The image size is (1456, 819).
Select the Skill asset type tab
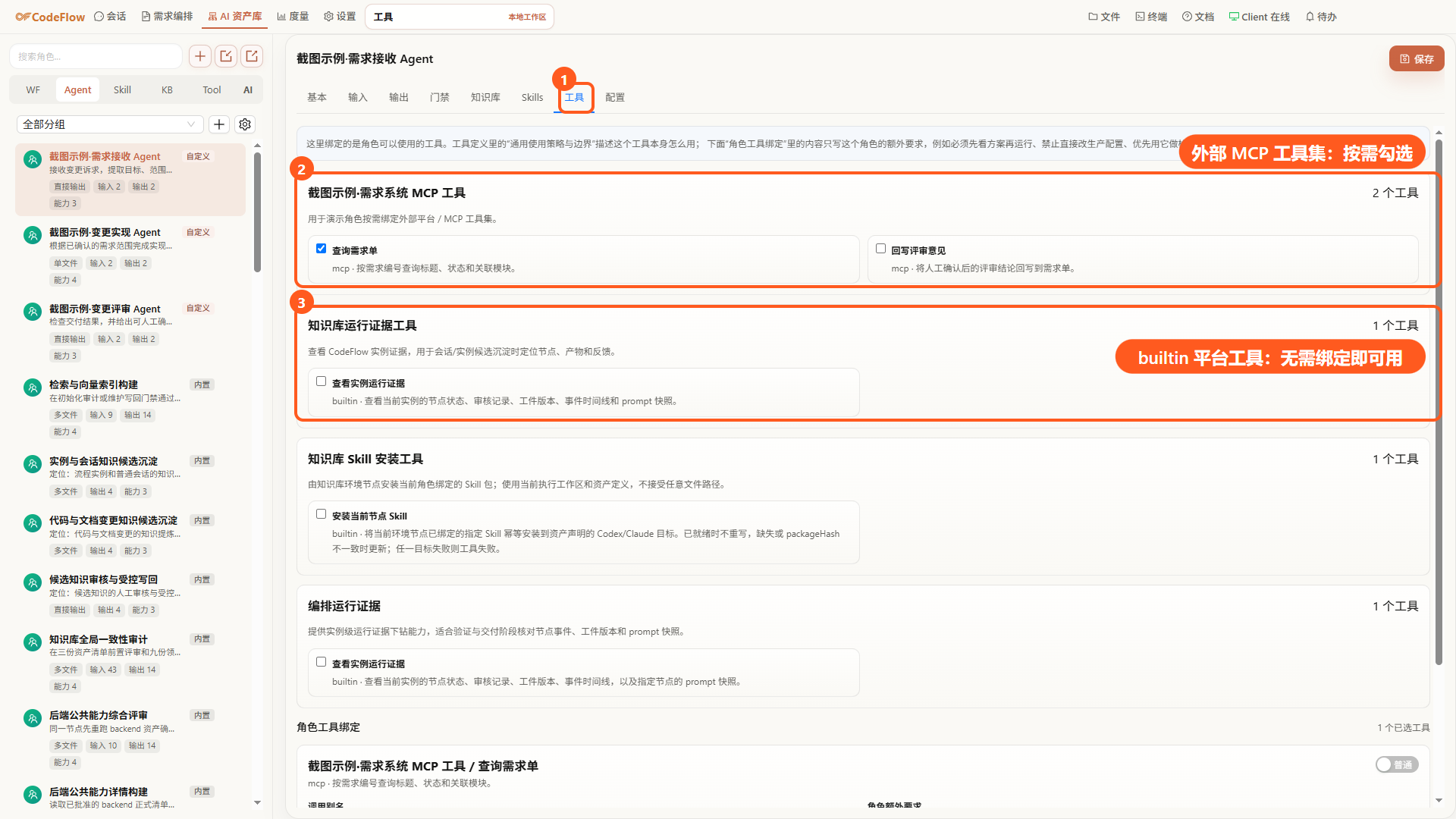122,89
